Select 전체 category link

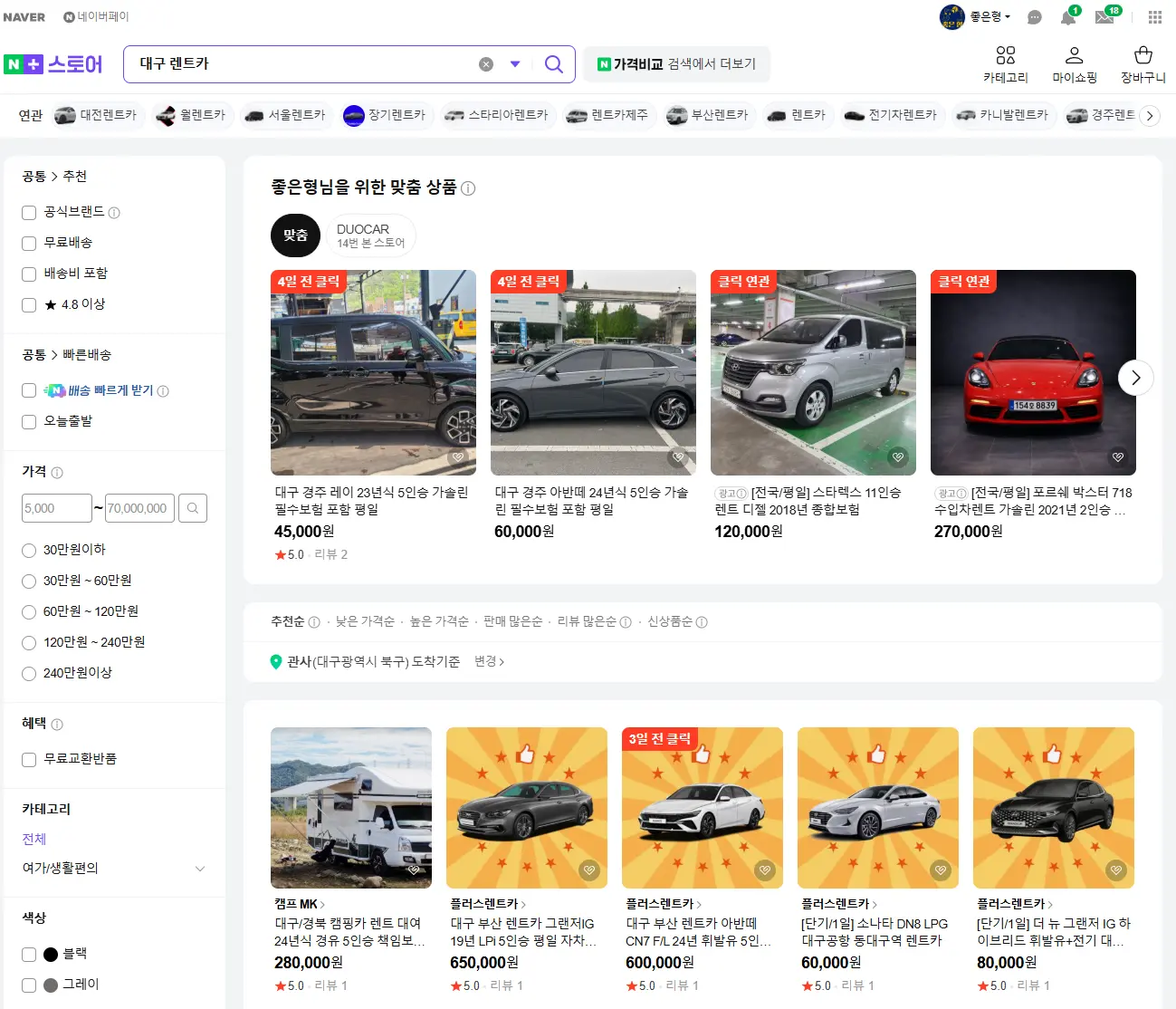pos(34,839)
